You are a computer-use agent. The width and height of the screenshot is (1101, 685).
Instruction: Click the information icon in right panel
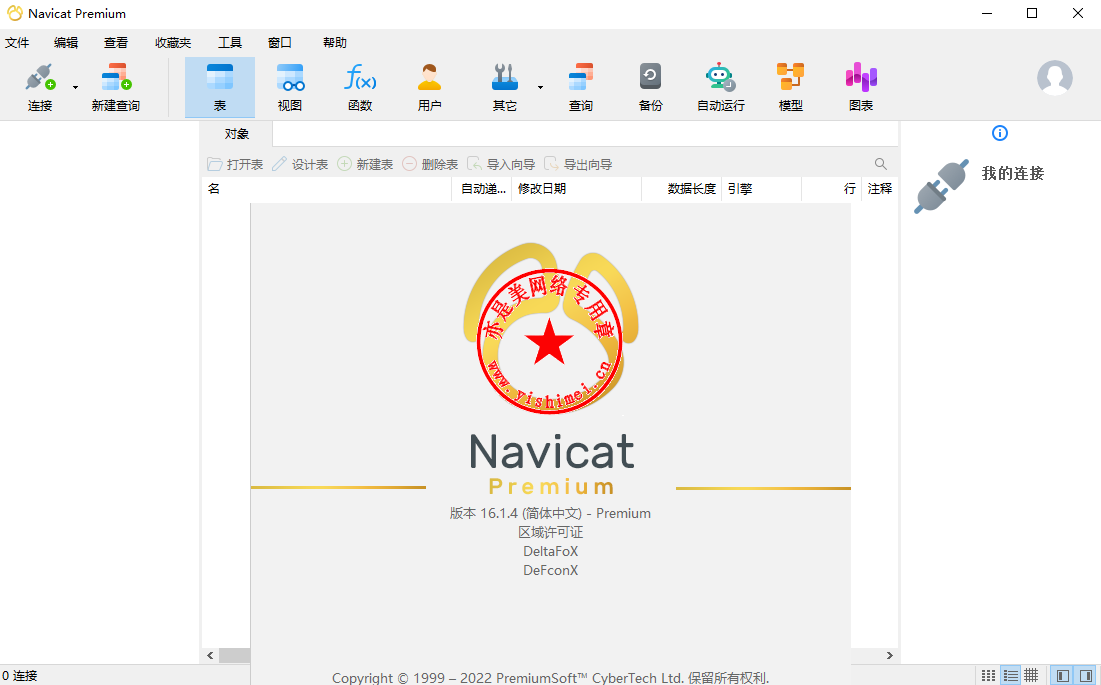(x=1000, y=133)
